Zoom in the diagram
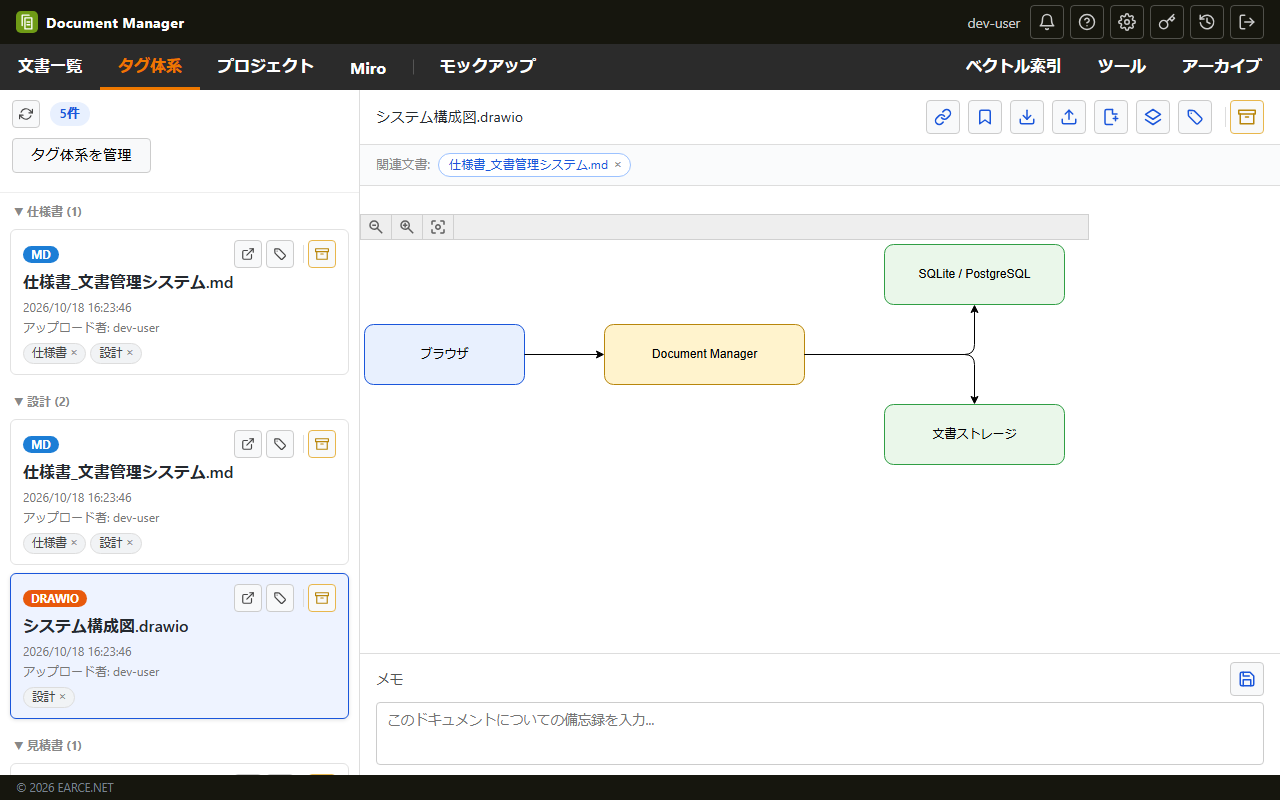Viewport: 1280px width, 800px height. (x=407, y=227)
